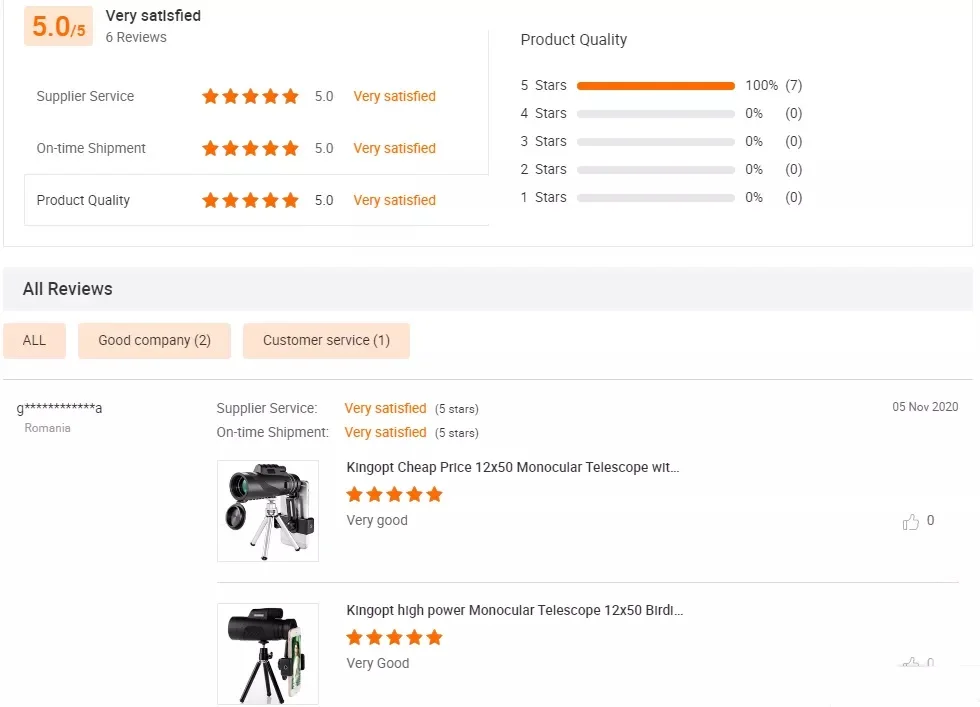The width and height of the screenshot is (980, 707).
Task: Open Kingopt Cheap Price 12x50 Monocular link
Action: (513, 467)
